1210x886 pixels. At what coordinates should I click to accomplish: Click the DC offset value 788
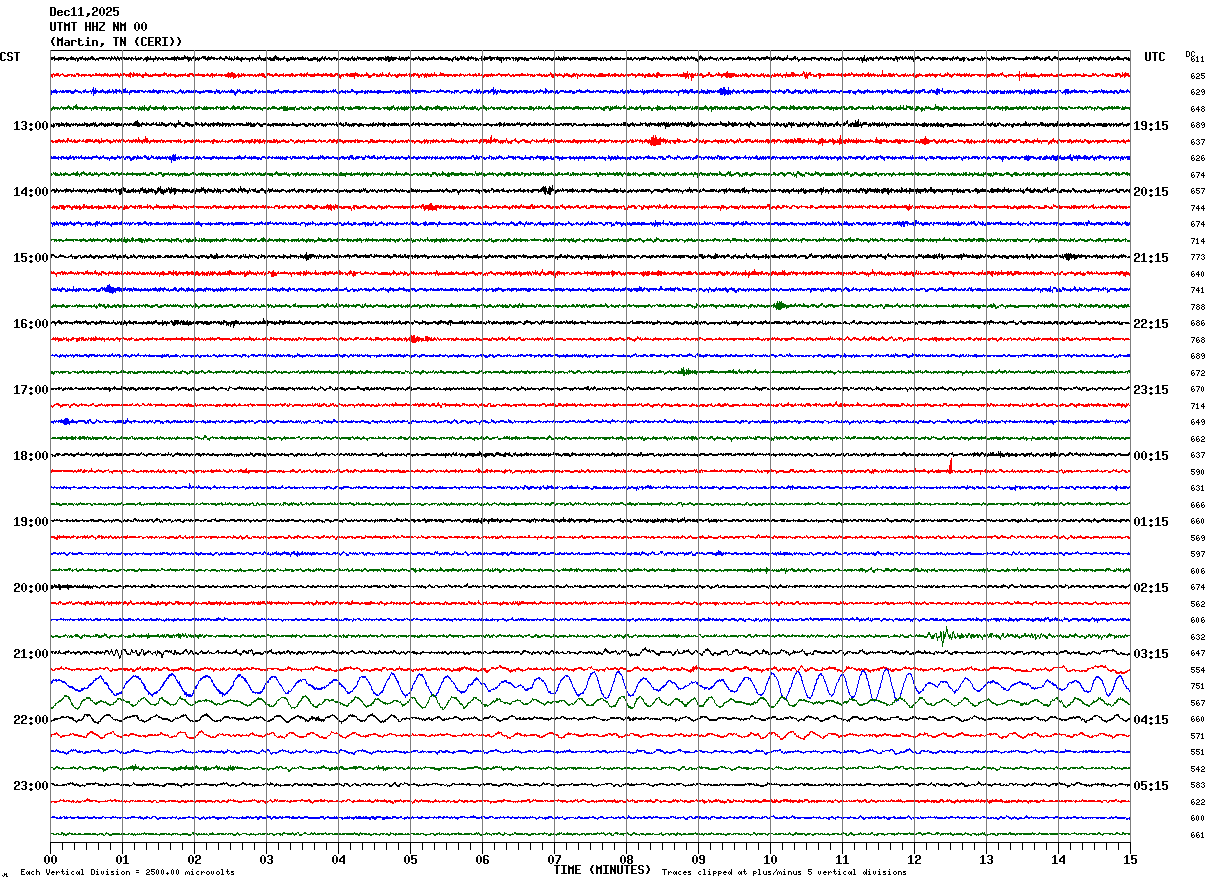coord(1197,307)
